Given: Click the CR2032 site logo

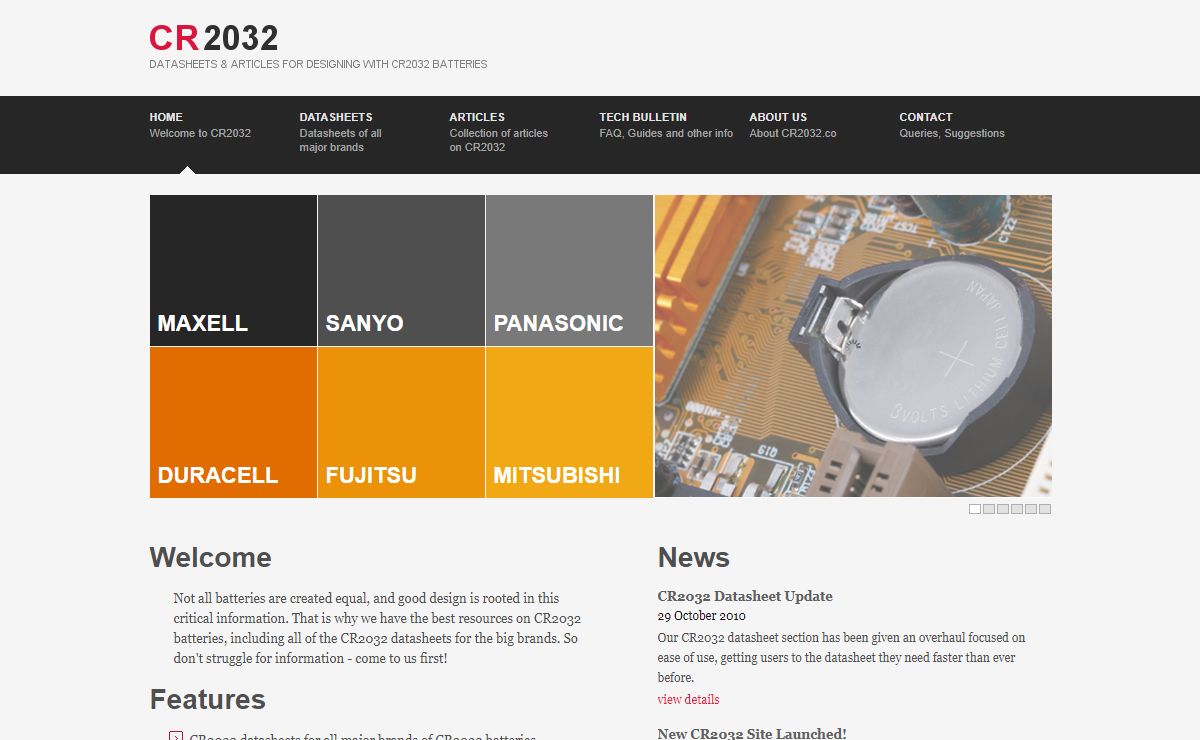Looking at the screenshot, I should coord(214,38).
